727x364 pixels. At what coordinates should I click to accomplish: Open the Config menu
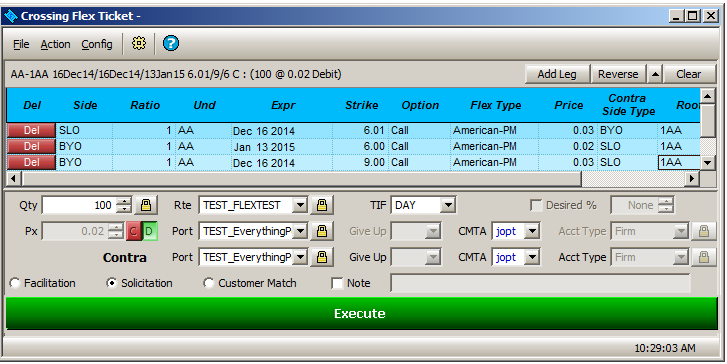point(97,44)
